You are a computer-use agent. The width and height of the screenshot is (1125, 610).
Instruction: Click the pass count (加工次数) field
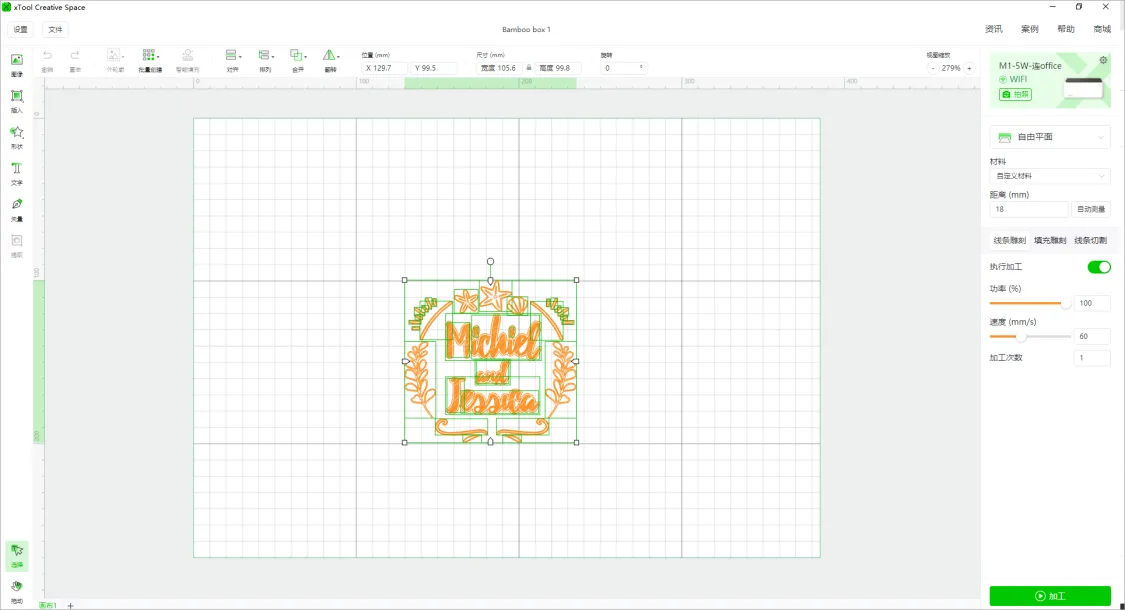tap(1092, 357)
